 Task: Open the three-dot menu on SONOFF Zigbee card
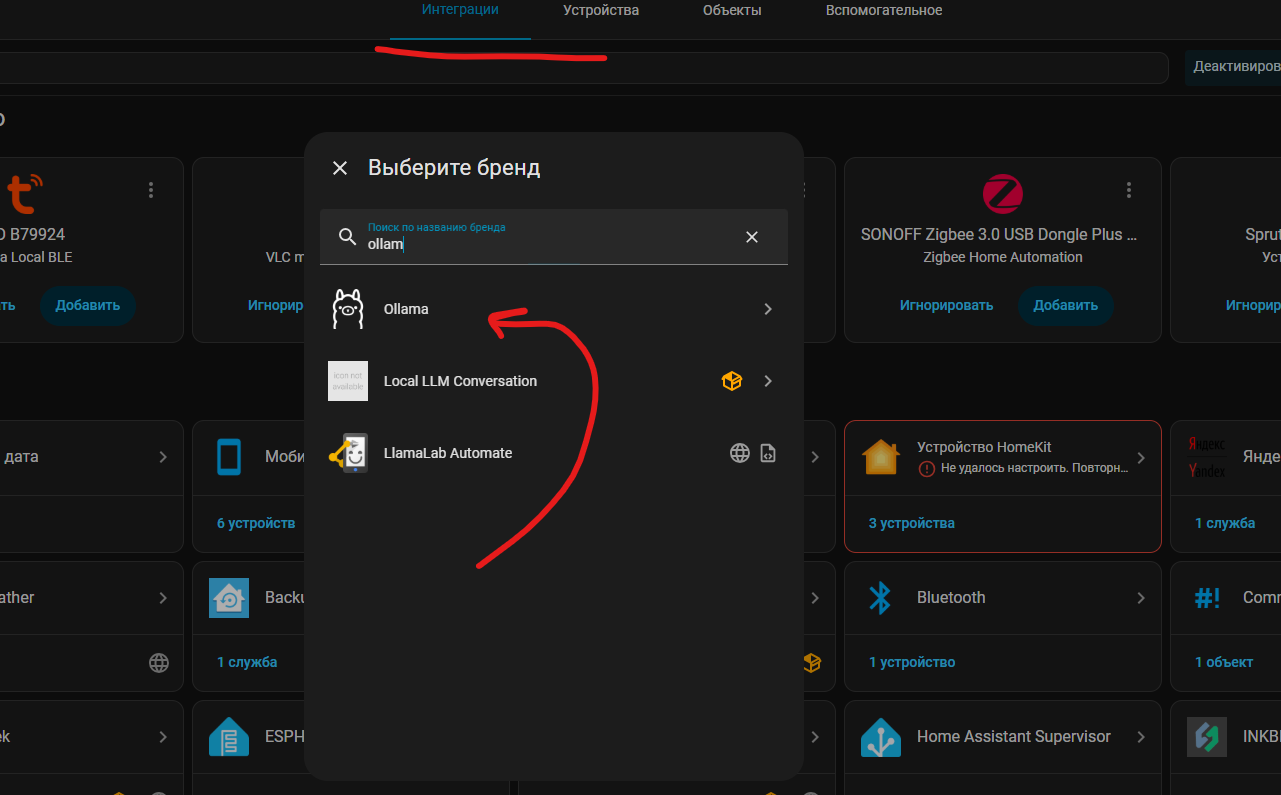click(x=1129, y=190)
